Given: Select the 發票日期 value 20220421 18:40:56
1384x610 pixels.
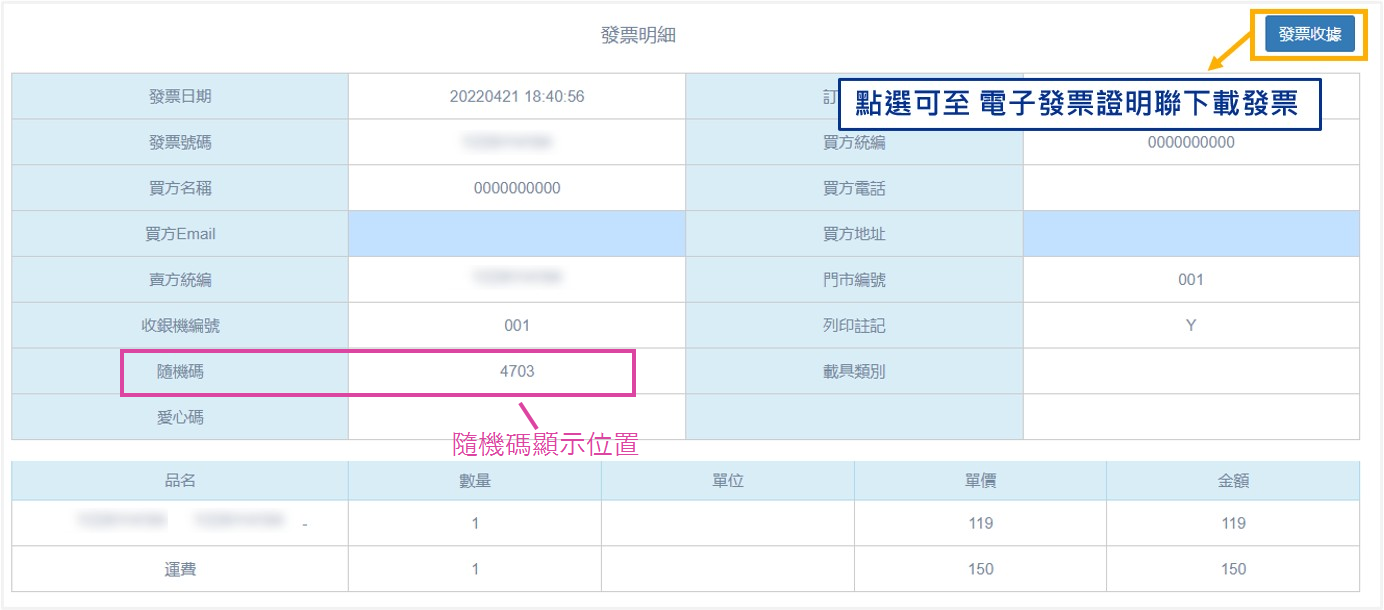Looking at the screenshot, I should tap(516, 97).
